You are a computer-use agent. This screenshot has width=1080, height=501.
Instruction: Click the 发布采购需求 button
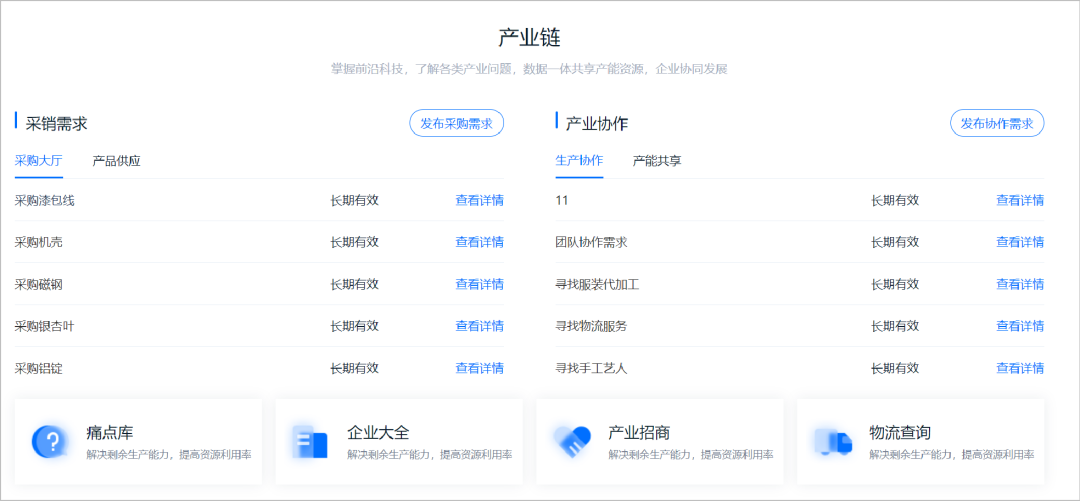(457, 123)
